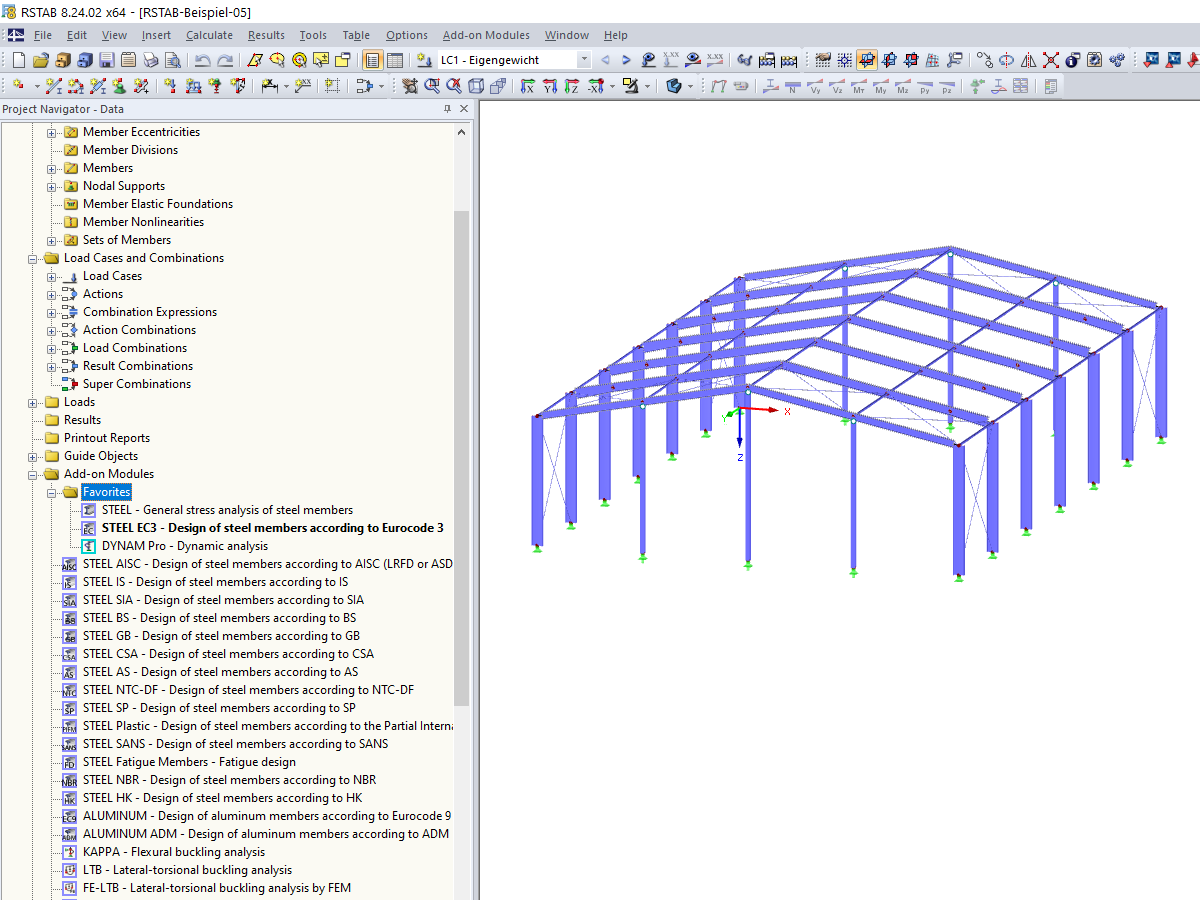Save the model with the floppy disk icon
The image size is (1200, 900).
(107, 60)
